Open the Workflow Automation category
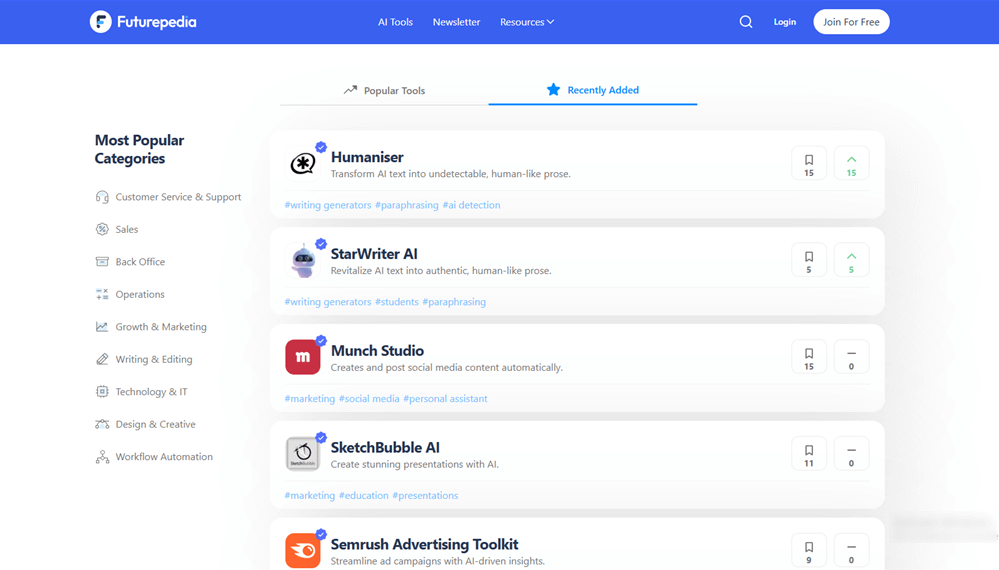 pyautogui.click(x=164, y=457)
